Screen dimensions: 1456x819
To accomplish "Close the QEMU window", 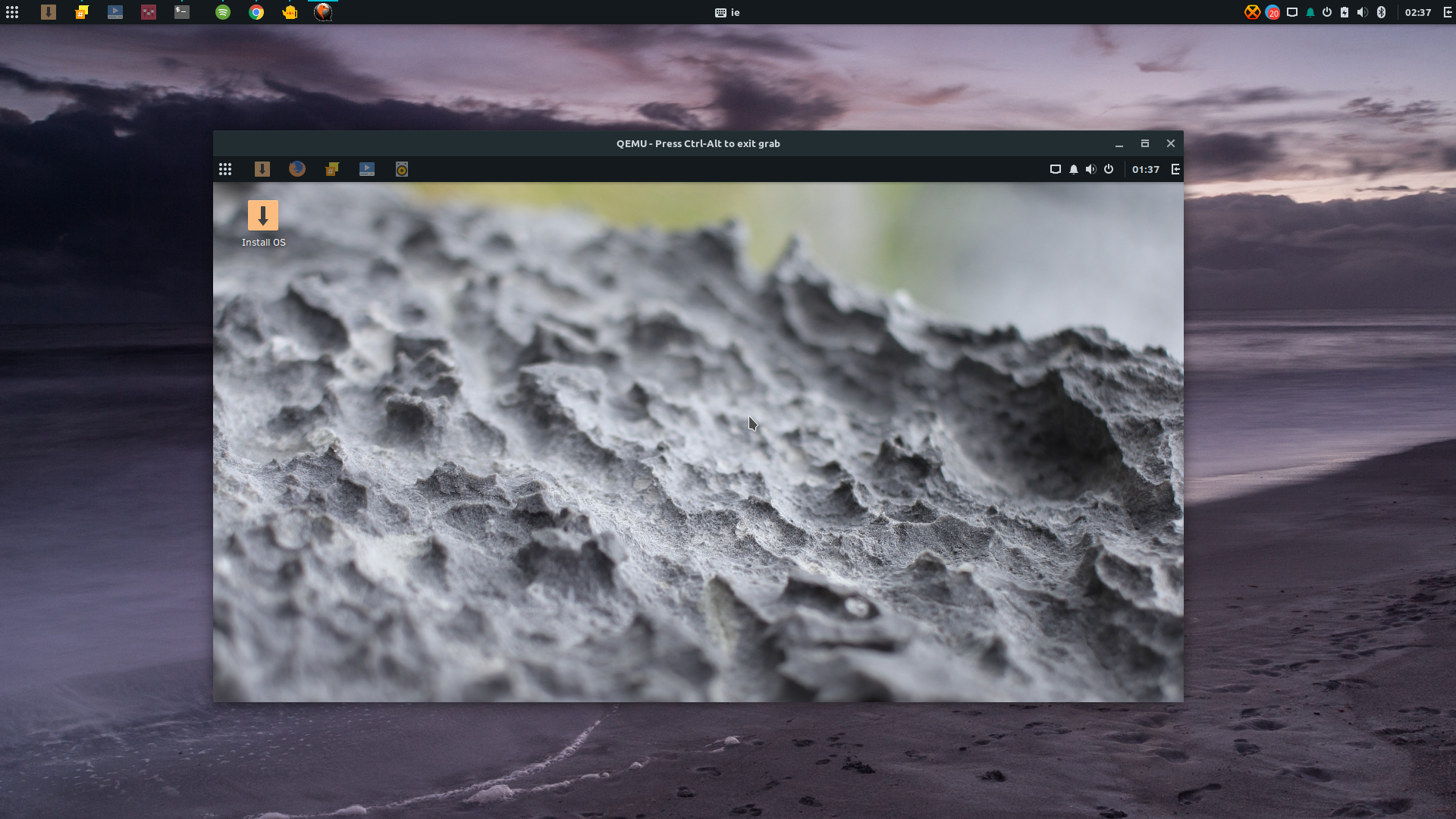I will tap(1171, 143).
